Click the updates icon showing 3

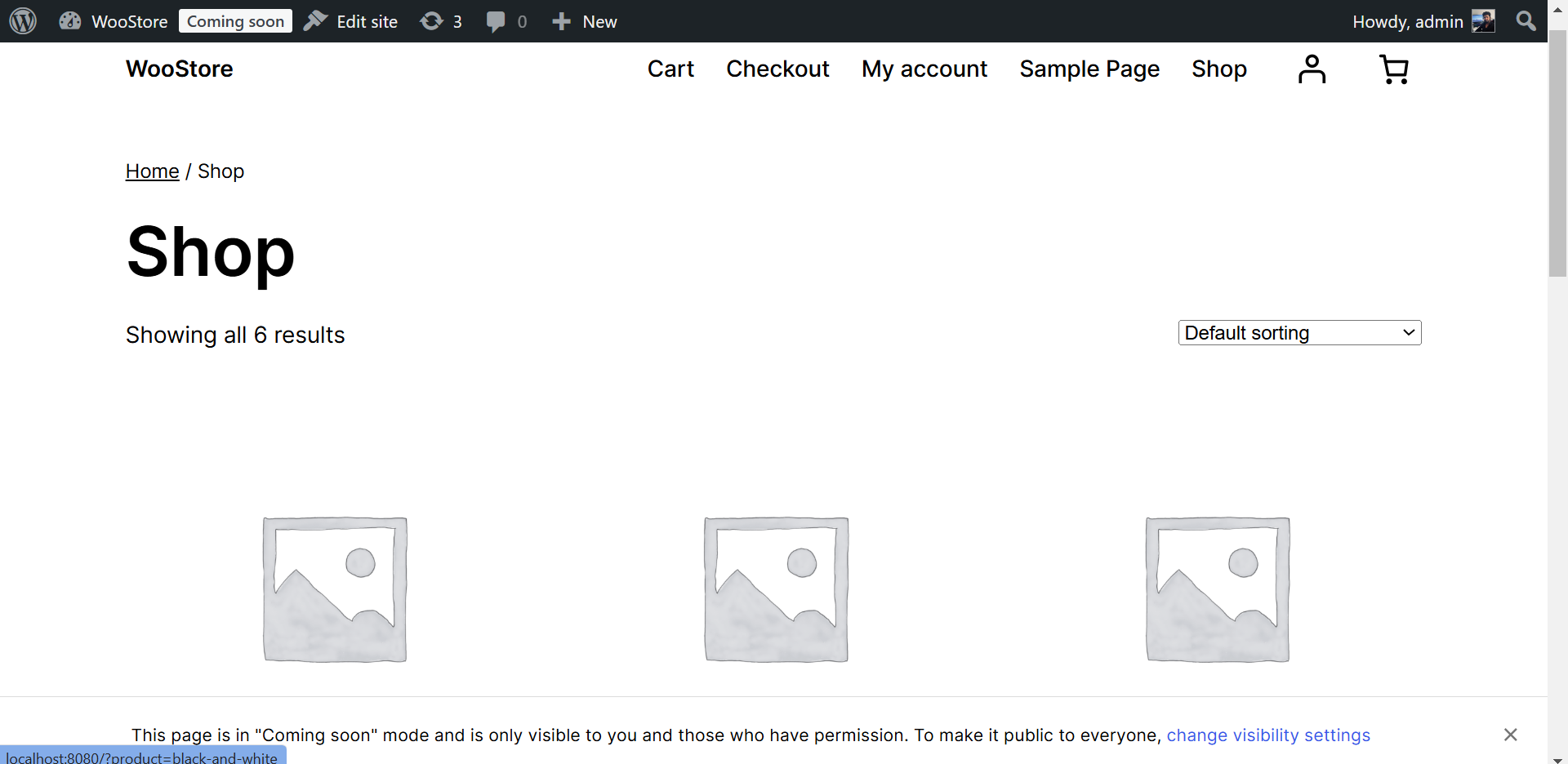(x=440, y=21)
